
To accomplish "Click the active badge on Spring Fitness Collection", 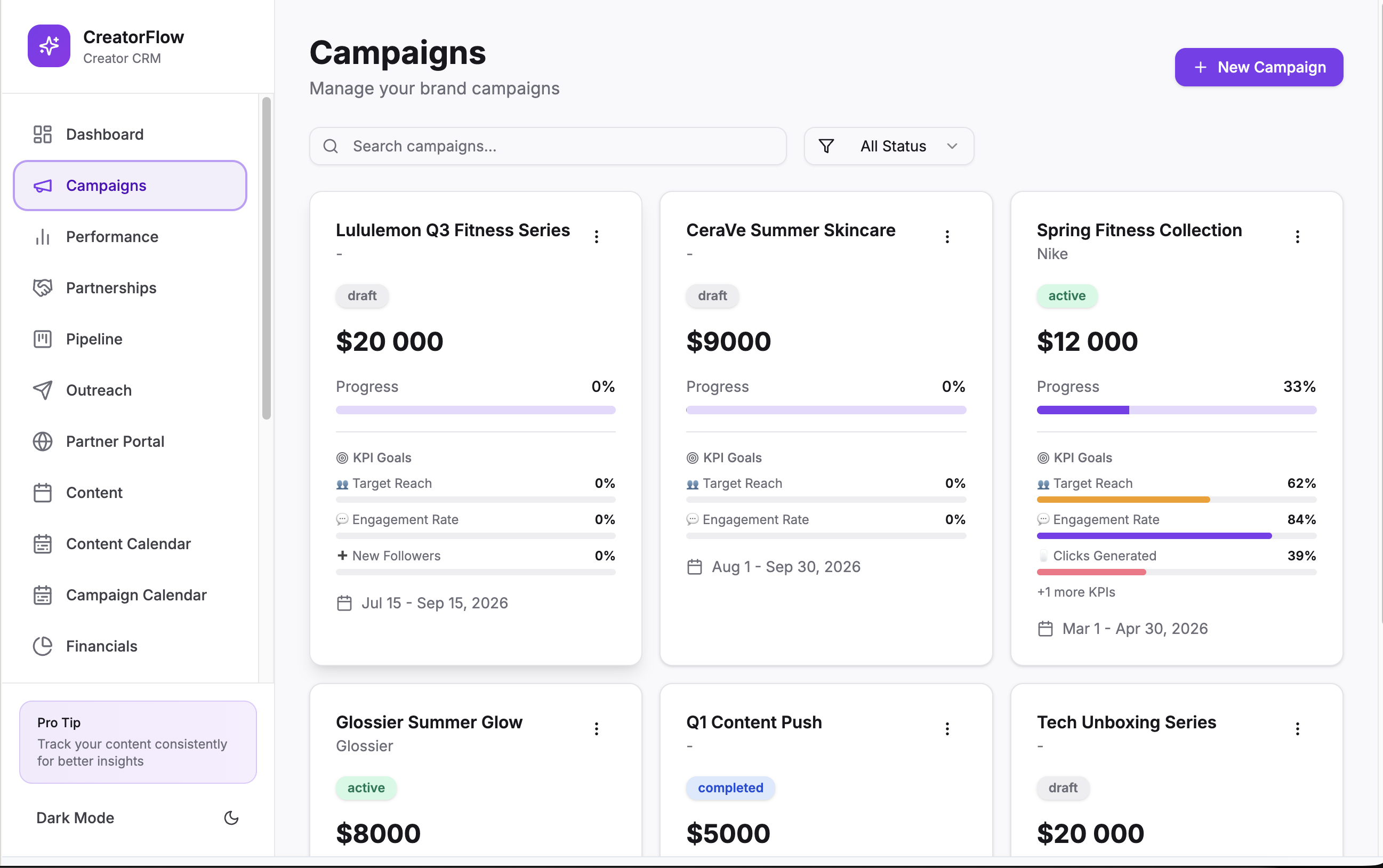I will coord(1067,296).
